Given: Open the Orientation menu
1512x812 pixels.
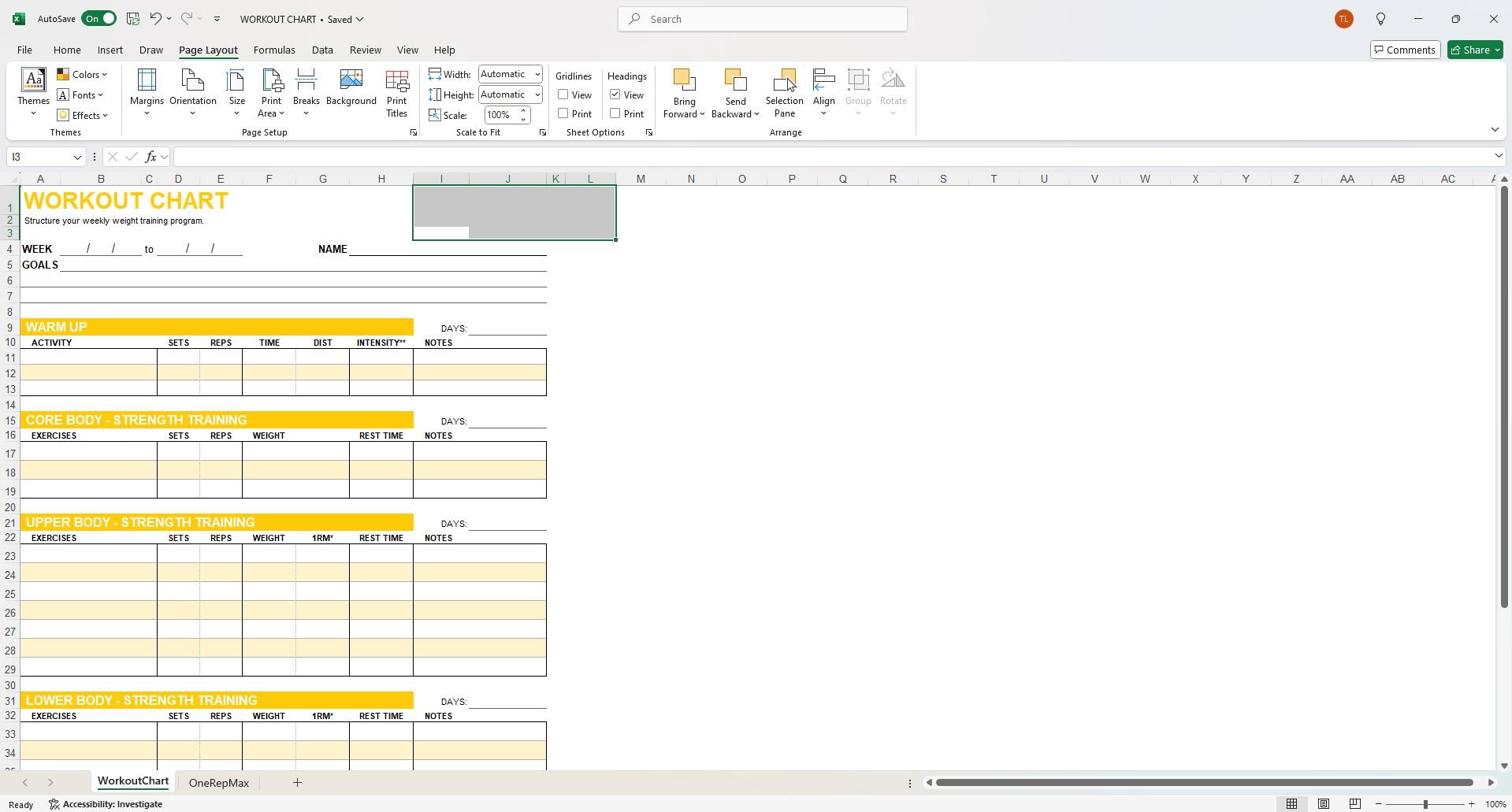Looking at the screenshot, I should pyautogui.click(x=192, y=93).
